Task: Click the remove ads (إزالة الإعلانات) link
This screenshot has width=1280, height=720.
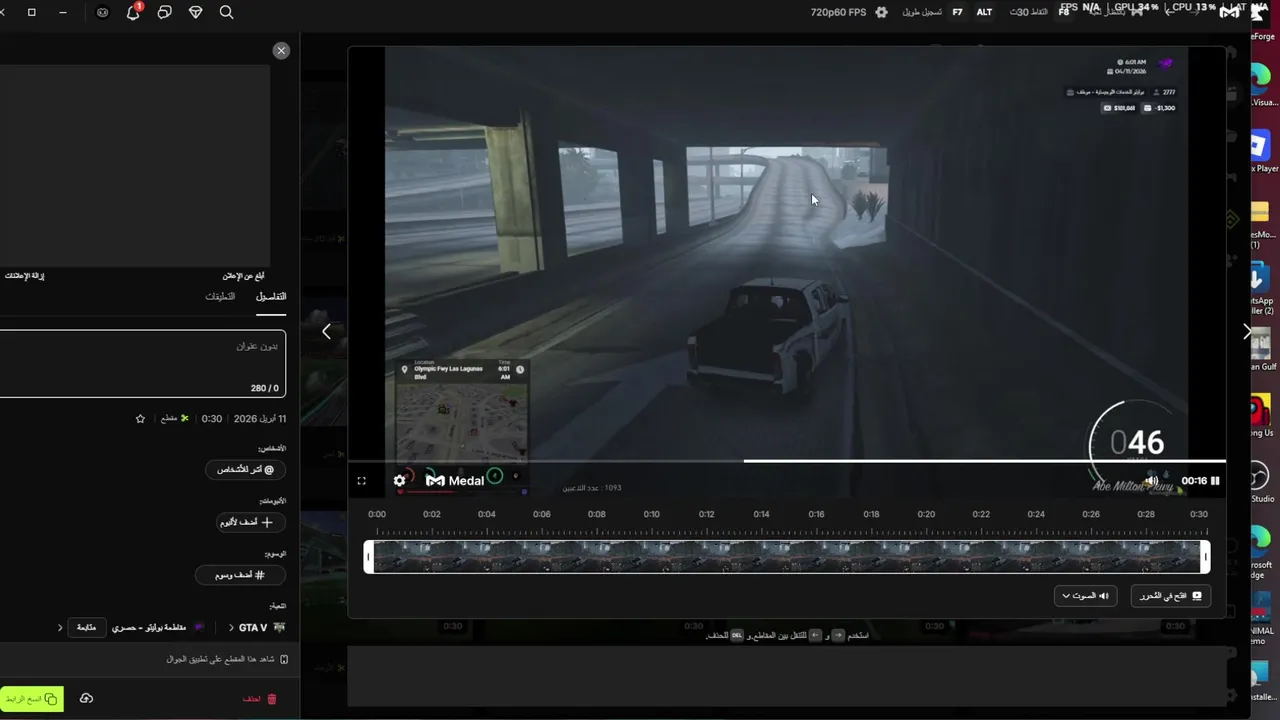Action: click(24, 276)
